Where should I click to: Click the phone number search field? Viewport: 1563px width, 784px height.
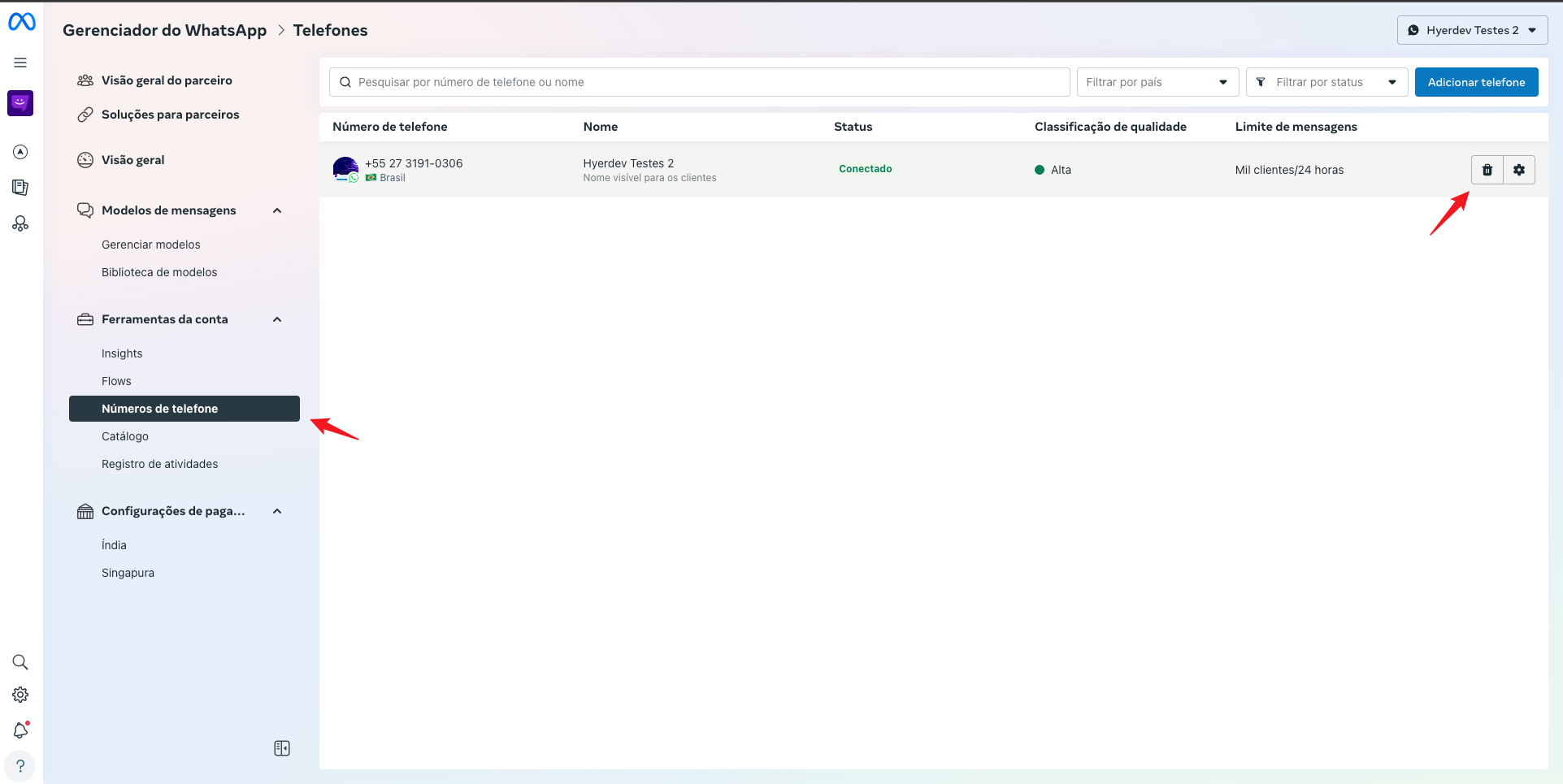point(699,82)
